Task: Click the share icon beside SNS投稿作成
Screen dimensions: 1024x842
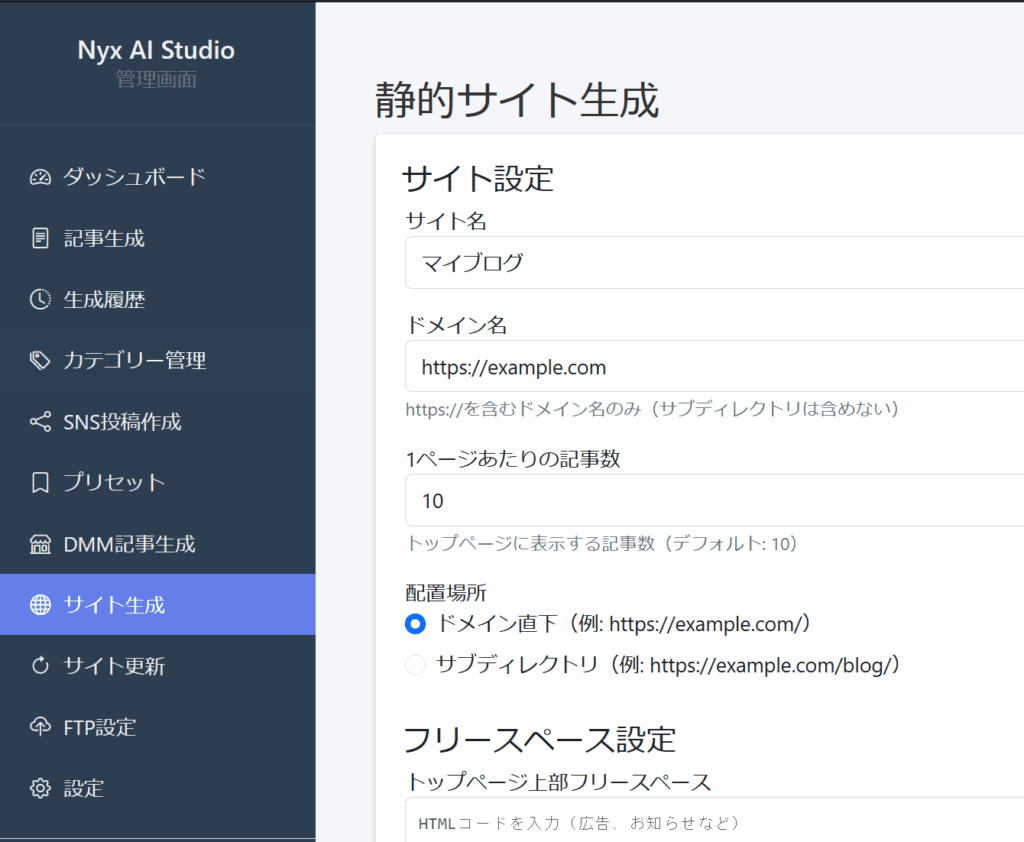Action: click(40, 421)
